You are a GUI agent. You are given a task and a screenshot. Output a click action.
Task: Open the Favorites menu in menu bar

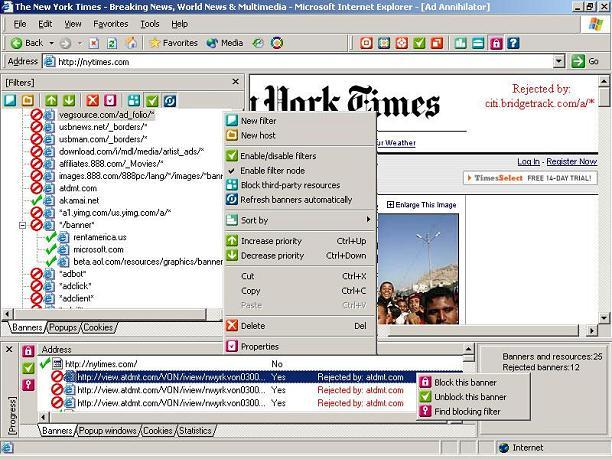click(110, 24)
